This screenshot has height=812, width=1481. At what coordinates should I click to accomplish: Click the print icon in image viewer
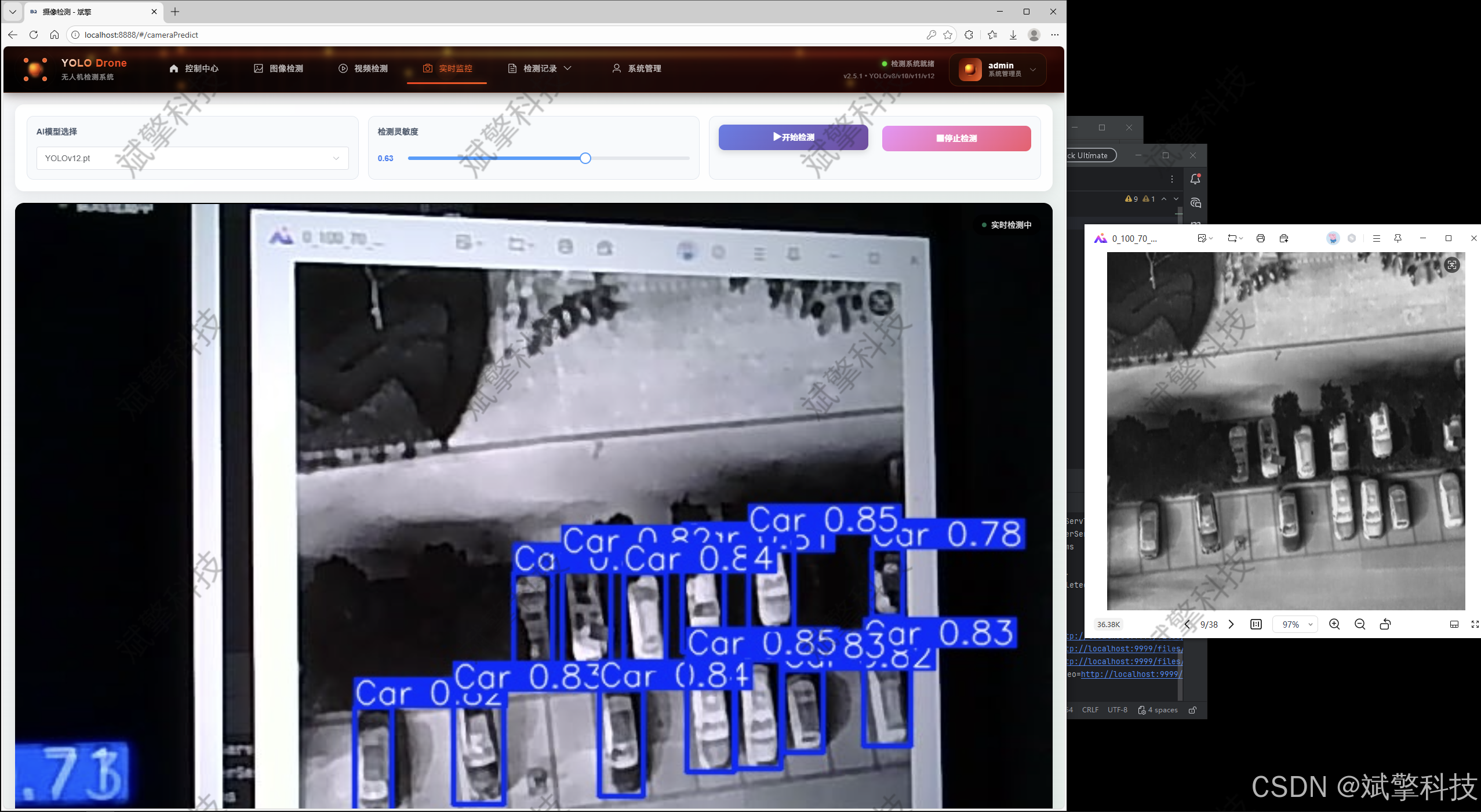pos(1260,238)
